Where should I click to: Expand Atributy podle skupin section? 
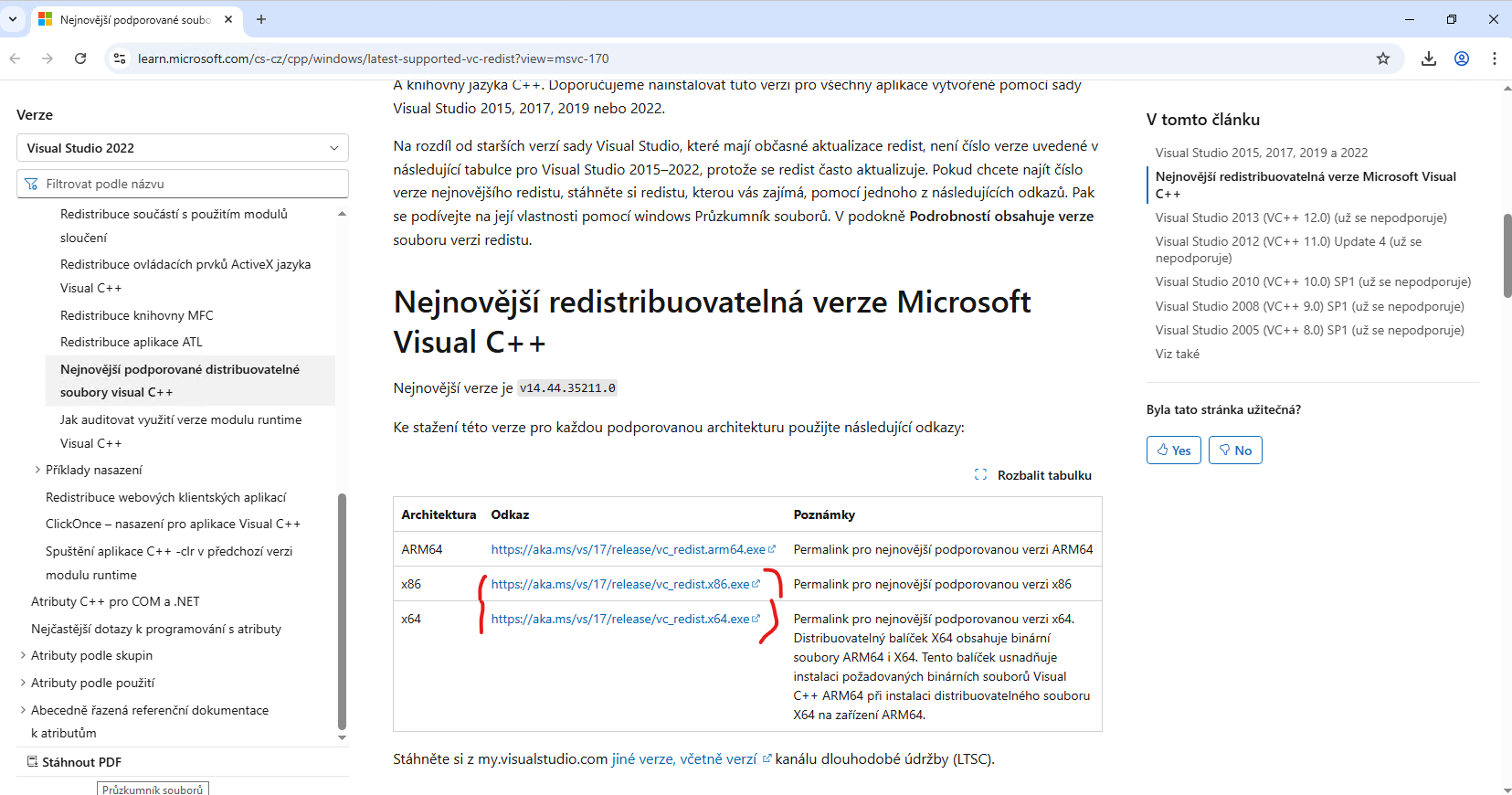[23, 655]
